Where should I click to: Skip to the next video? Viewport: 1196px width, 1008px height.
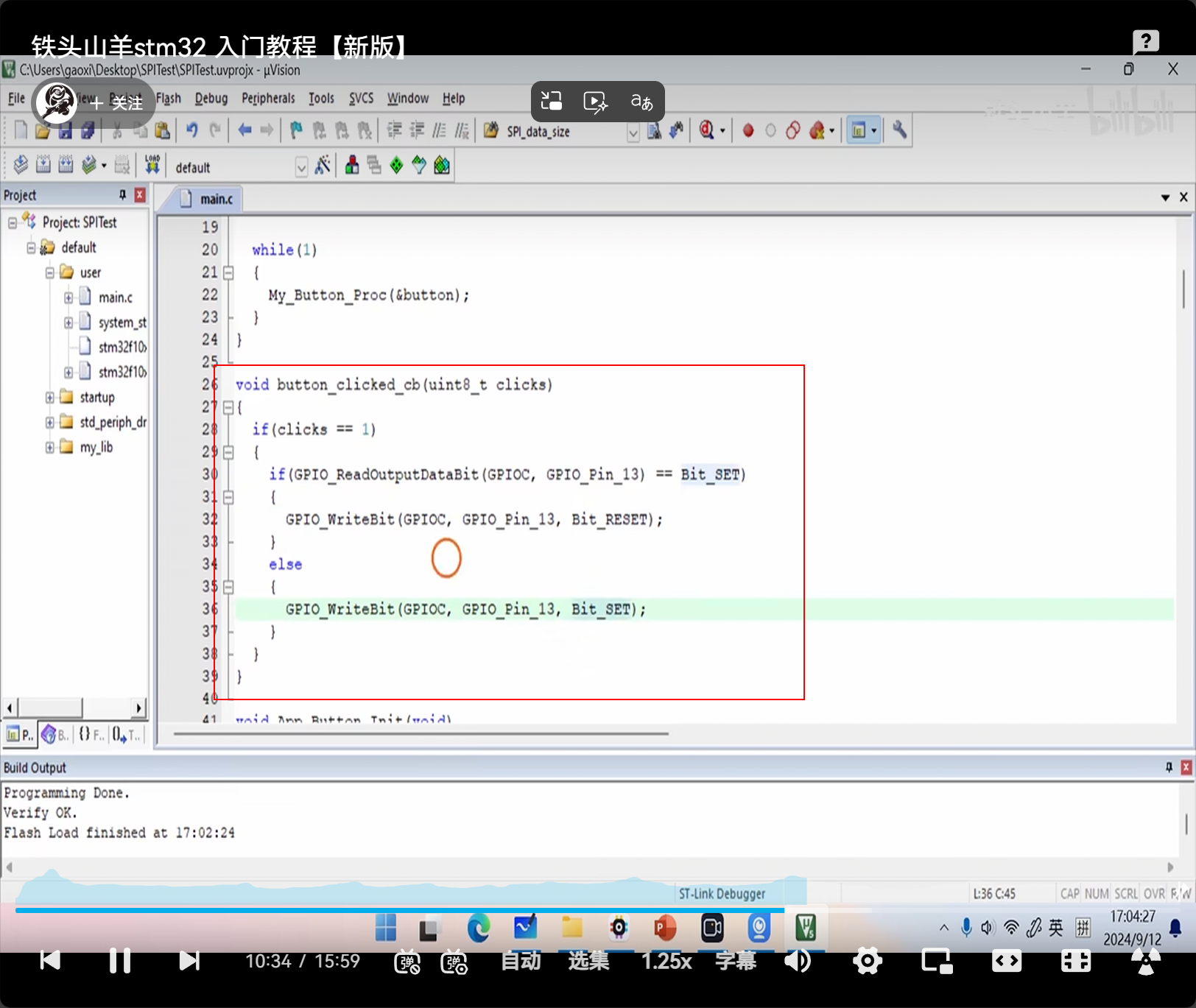(189, 961)
